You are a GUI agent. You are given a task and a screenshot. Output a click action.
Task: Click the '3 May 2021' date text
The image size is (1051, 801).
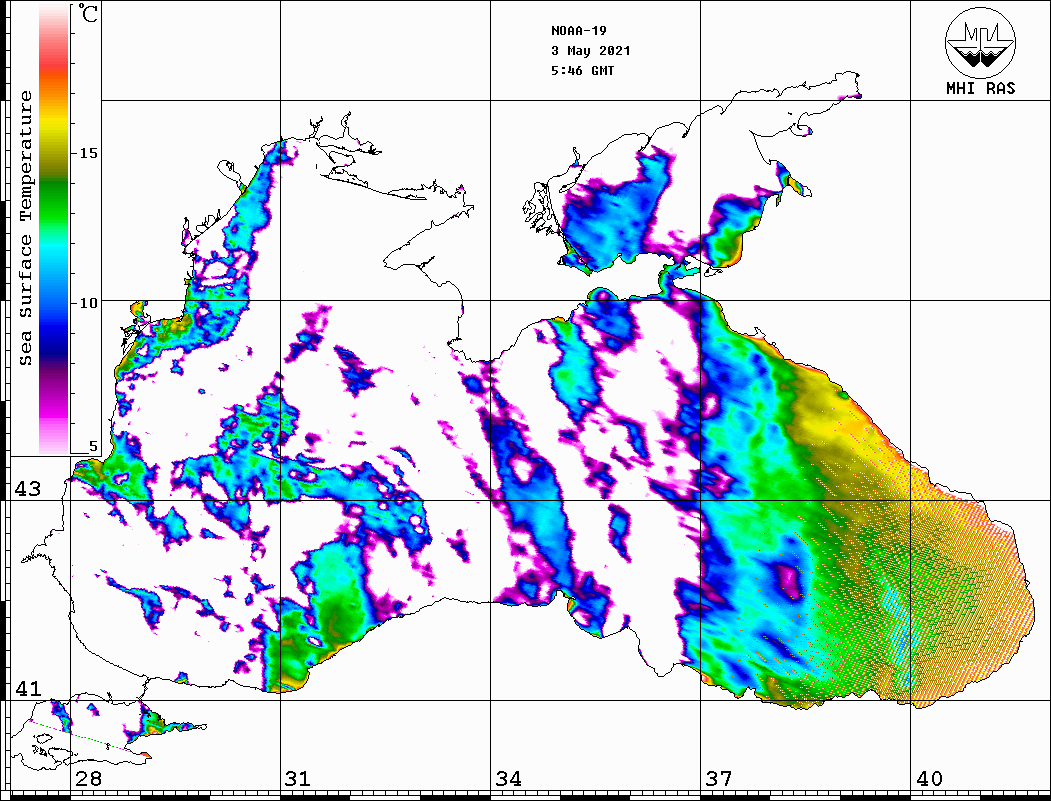(591, 51)
